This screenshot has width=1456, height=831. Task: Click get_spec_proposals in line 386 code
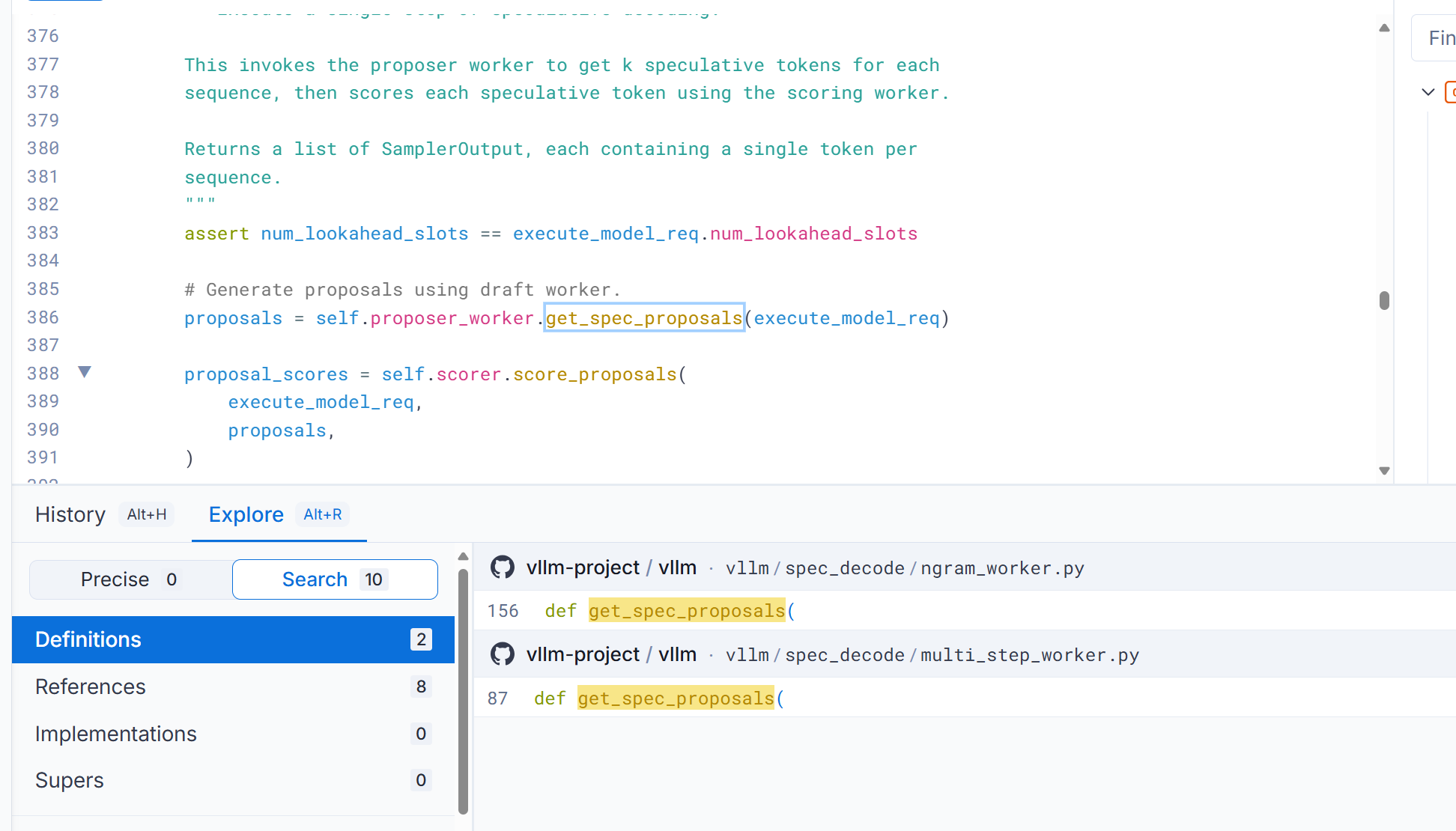tap(643, 318)
